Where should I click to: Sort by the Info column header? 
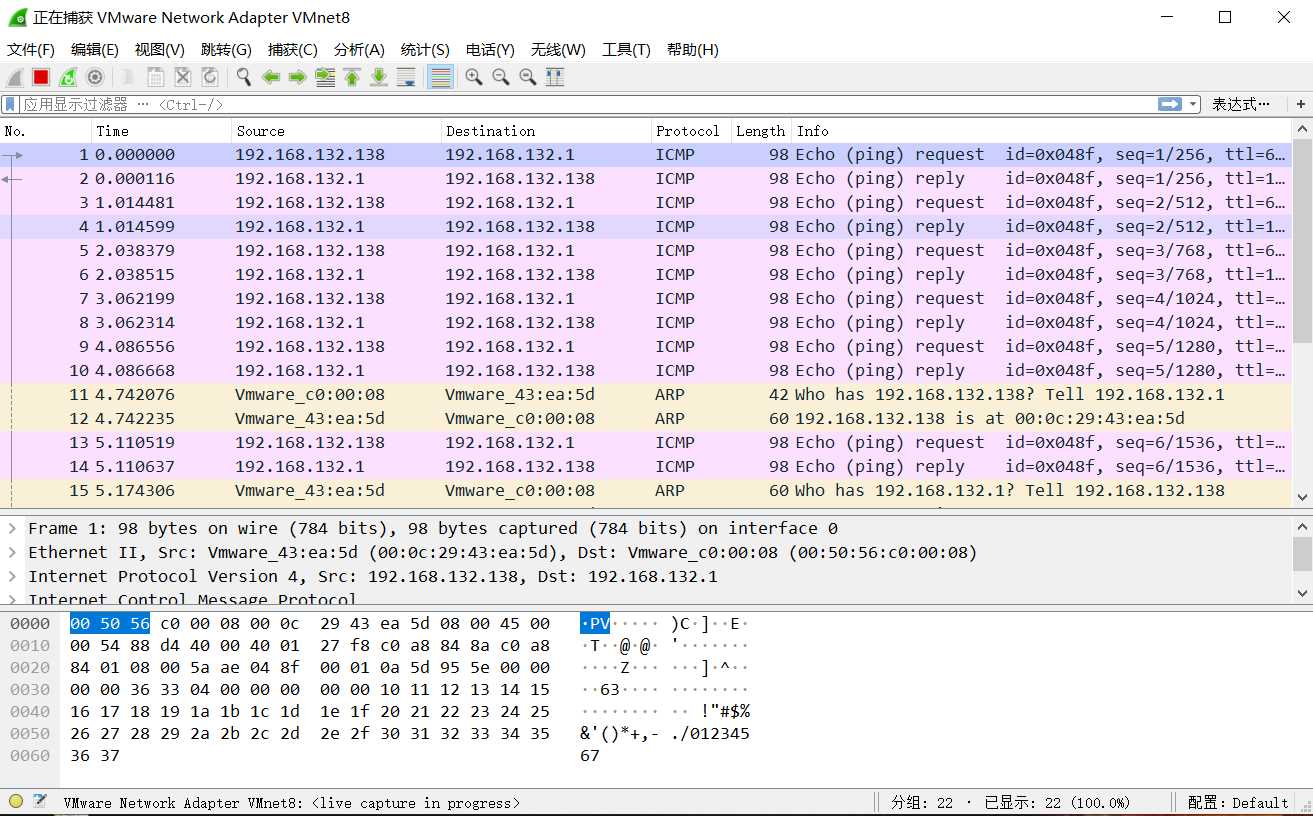pyautogui.click(x=1041, y=131)
